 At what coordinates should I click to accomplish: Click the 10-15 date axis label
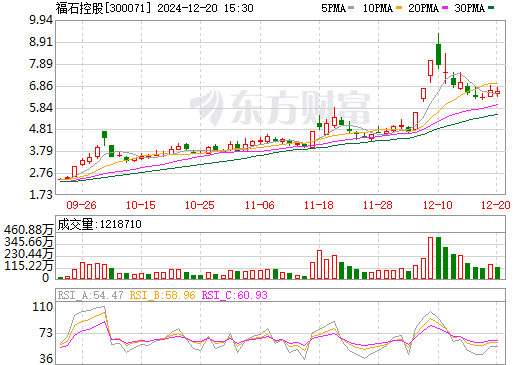[141, 205]
